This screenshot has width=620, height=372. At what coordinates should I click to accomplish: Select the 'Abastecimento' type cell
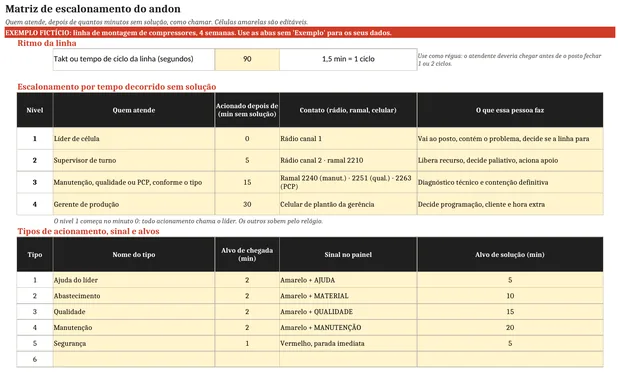point(134,296)
